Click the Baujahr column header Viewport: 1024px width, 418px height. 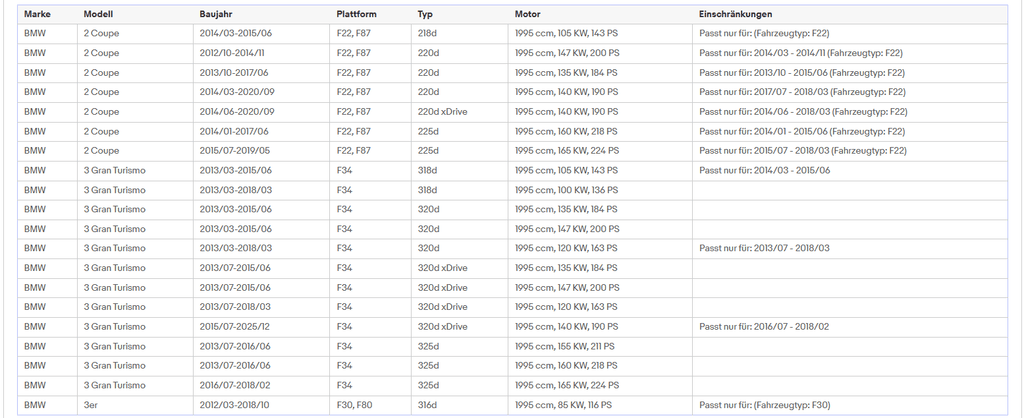tap(216, 14)
